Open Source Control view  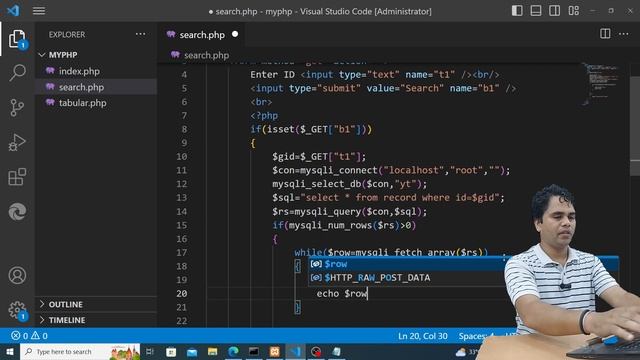click(17, 108)
